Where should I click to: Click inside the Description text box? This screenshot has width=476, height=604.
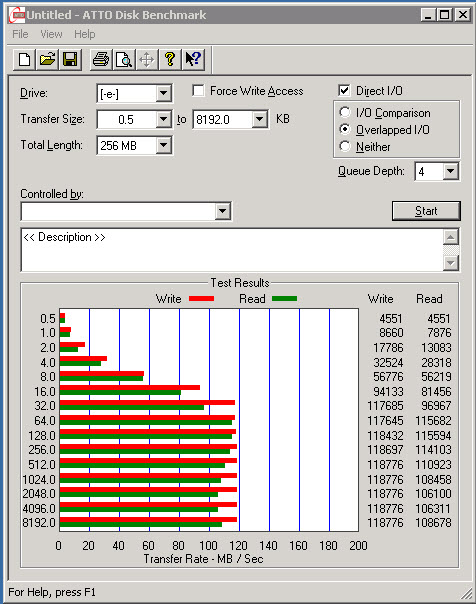pyautogui.click(x=232, y=250)
